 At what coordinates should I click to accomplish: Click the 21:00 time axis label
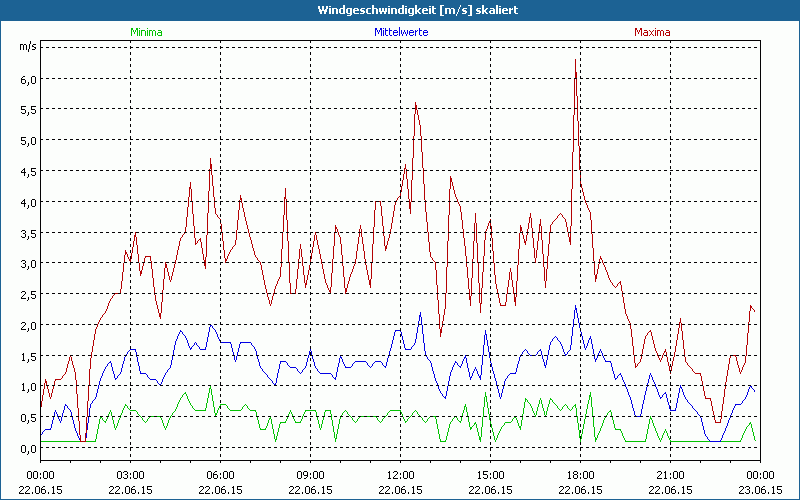pyautogui.click(x=670, y=475)
